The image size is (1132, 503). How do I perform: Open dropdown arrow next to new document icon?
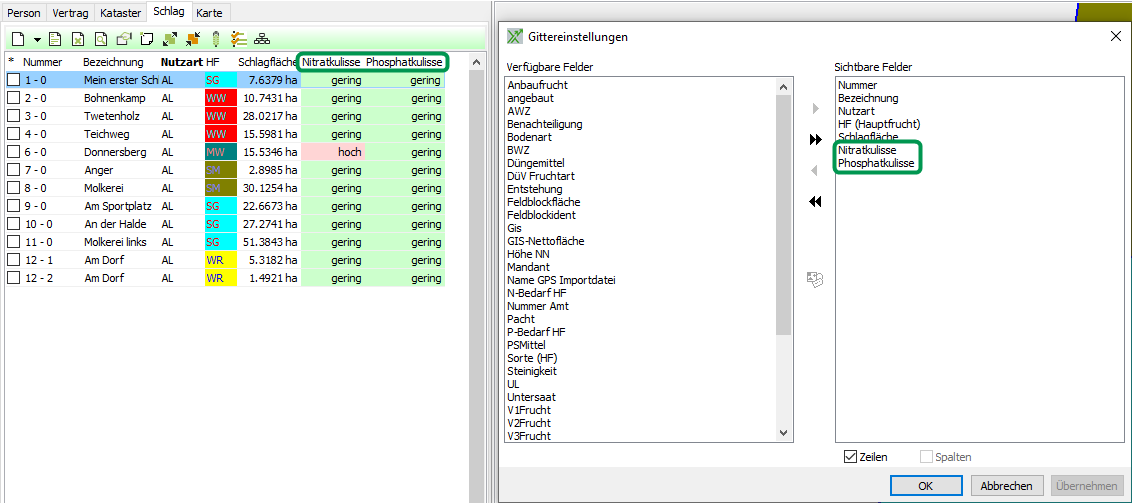[37, 40]
